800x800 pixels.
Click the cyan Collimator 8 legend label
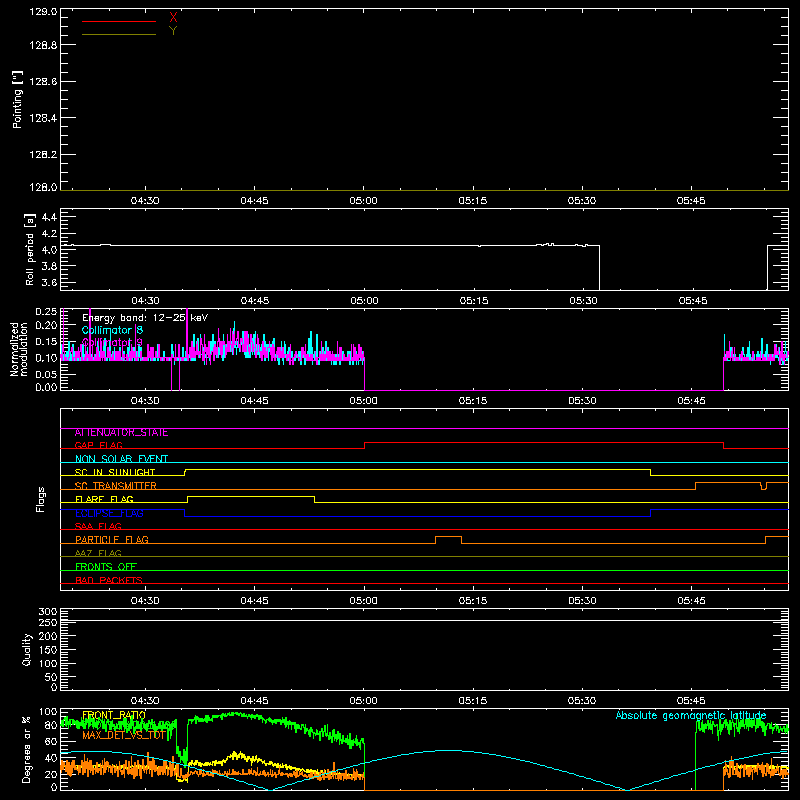pos(112,330)
